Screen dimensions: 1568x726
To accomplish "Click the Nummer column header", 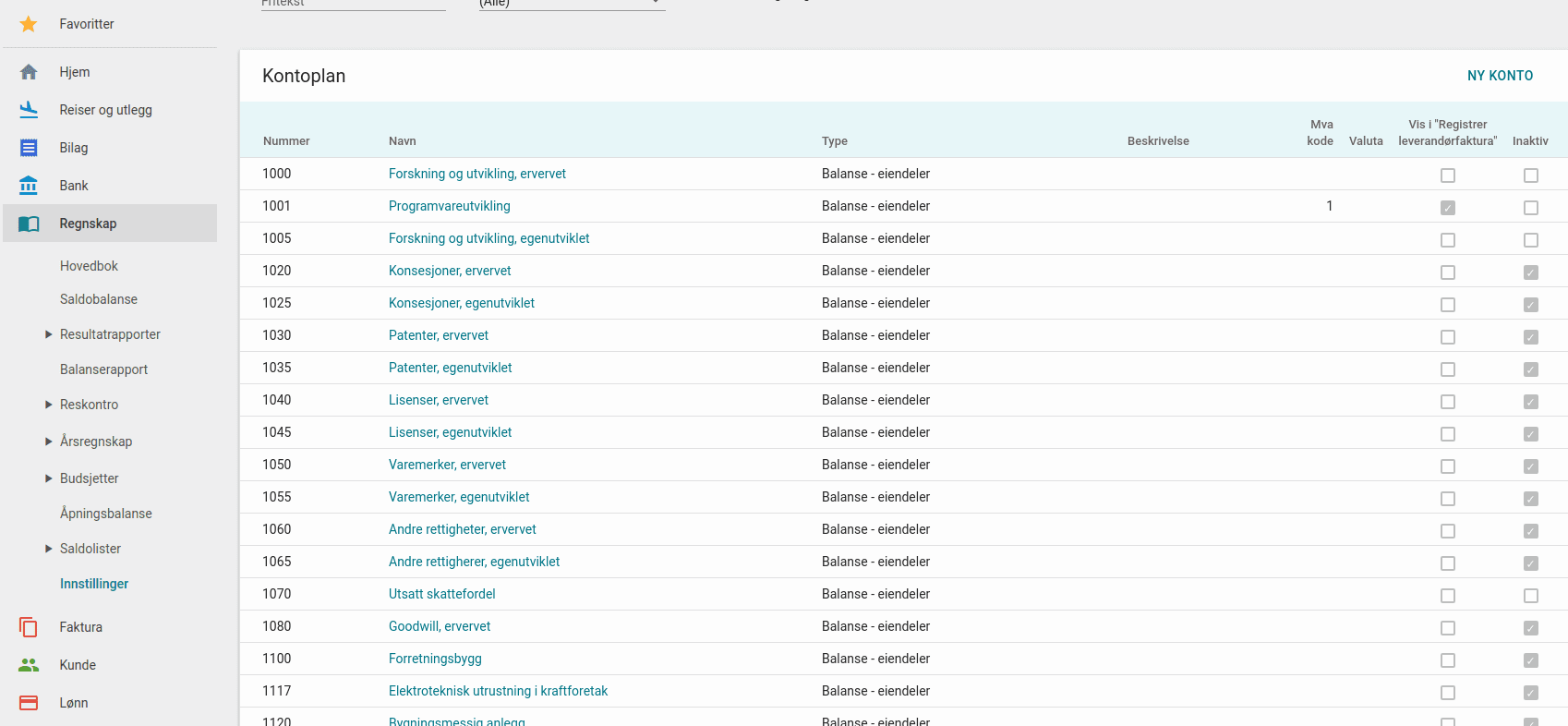I will (x=286, y=141).
